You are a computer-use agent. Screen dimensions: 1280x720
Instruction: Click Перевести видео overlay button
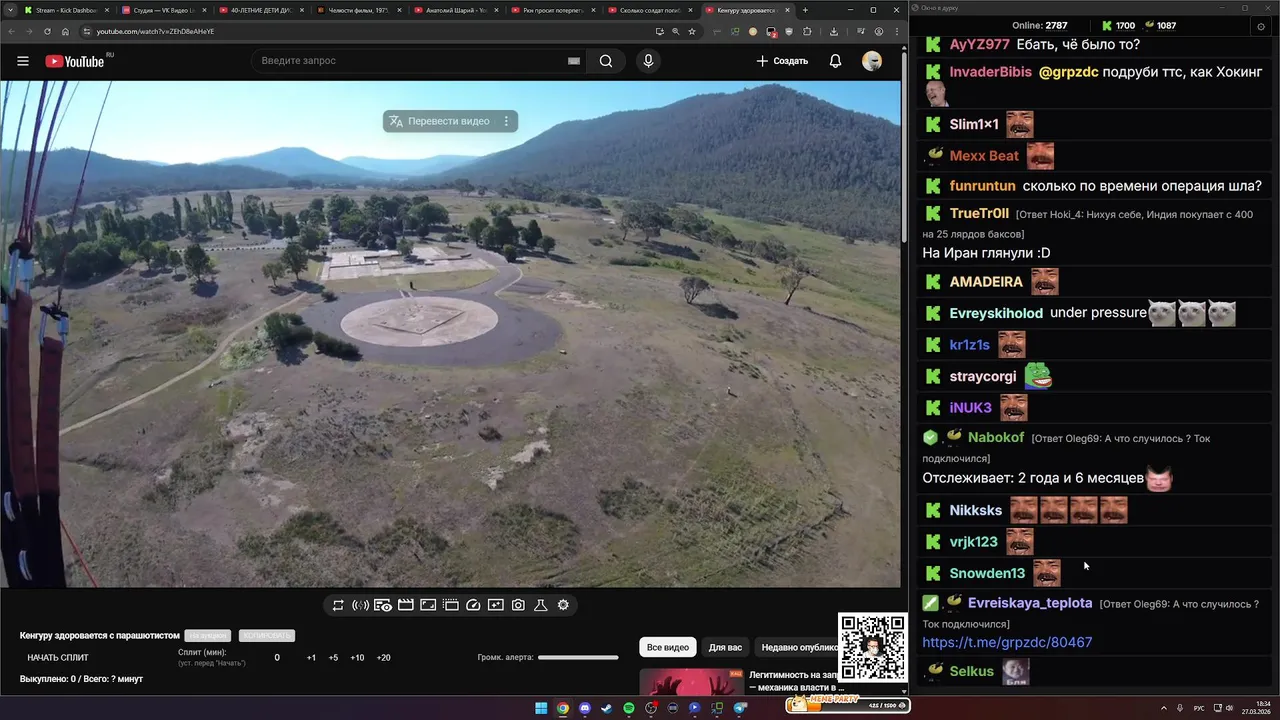pyautogui.click(x=439, y=121)
